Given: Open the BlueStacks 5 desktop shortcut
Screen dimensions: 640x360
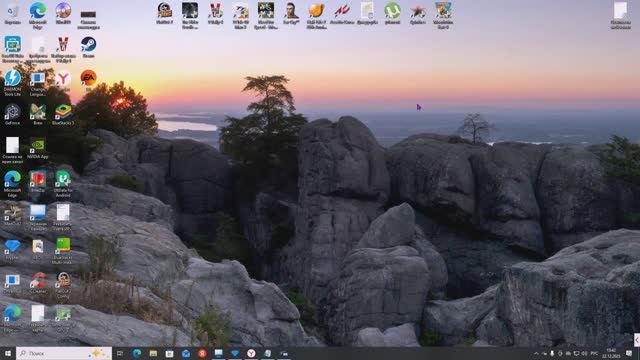Looking at the screenshot, I should tap(63, 114).
